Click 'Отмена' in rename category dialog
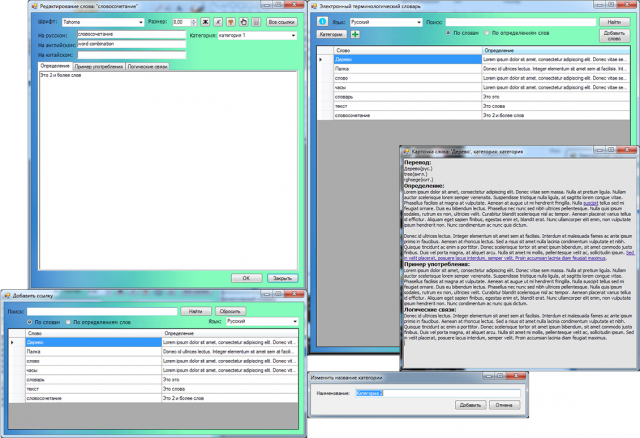The width and height of the screenshot is (640, 438). click(504, 405)
